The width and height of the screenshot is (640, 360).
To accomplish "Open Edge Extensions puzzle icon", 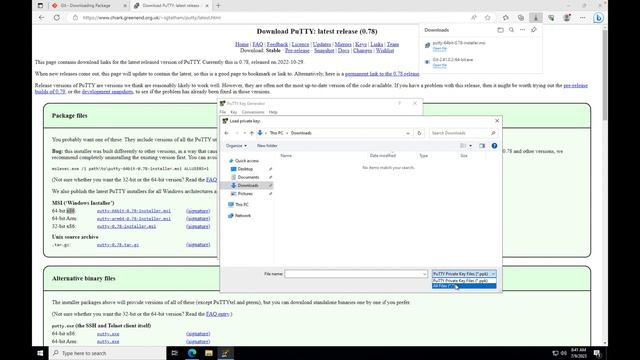I will 506,18.
